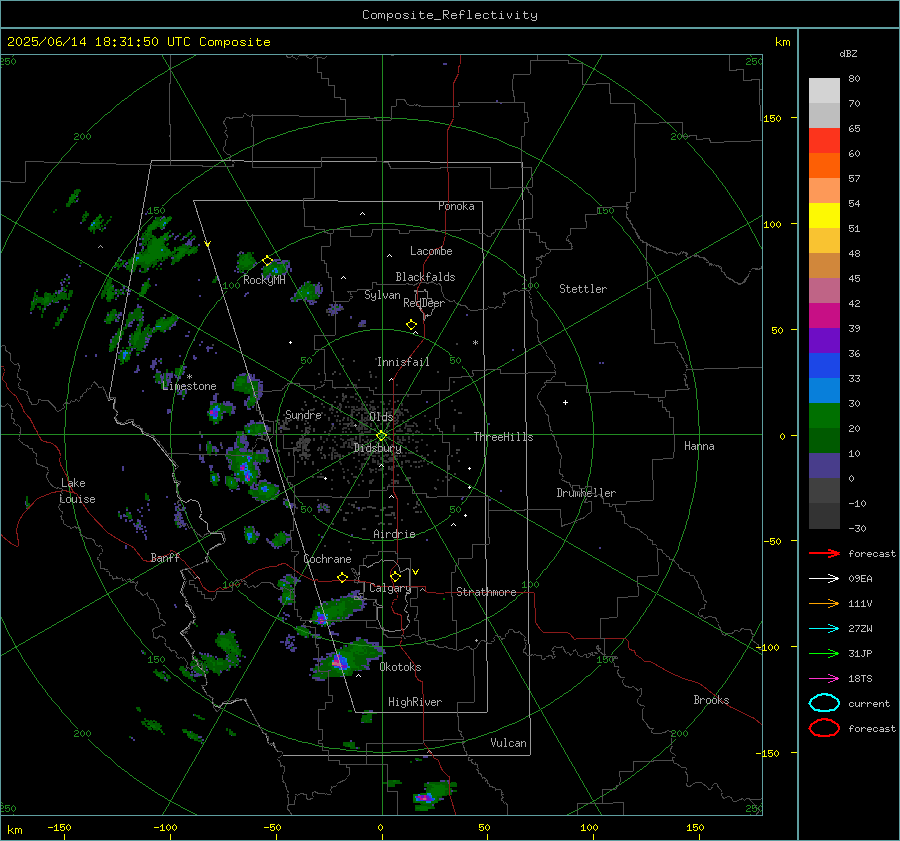This screenshot has width=900, height=841.
Task: Click the Strathmore label
Action: (486, 592)
